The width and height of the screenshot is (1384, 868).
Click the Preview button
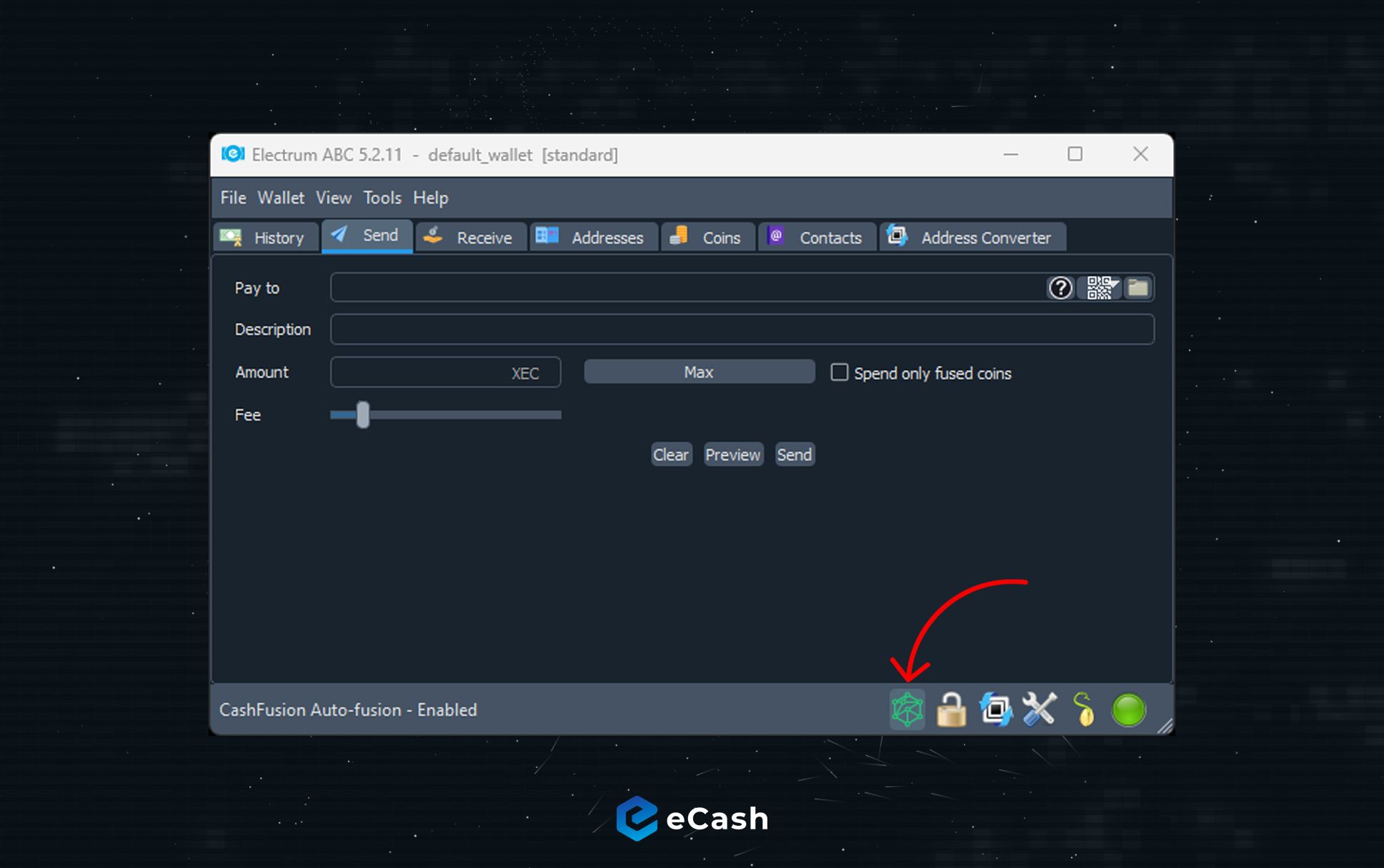coord(733,455)
